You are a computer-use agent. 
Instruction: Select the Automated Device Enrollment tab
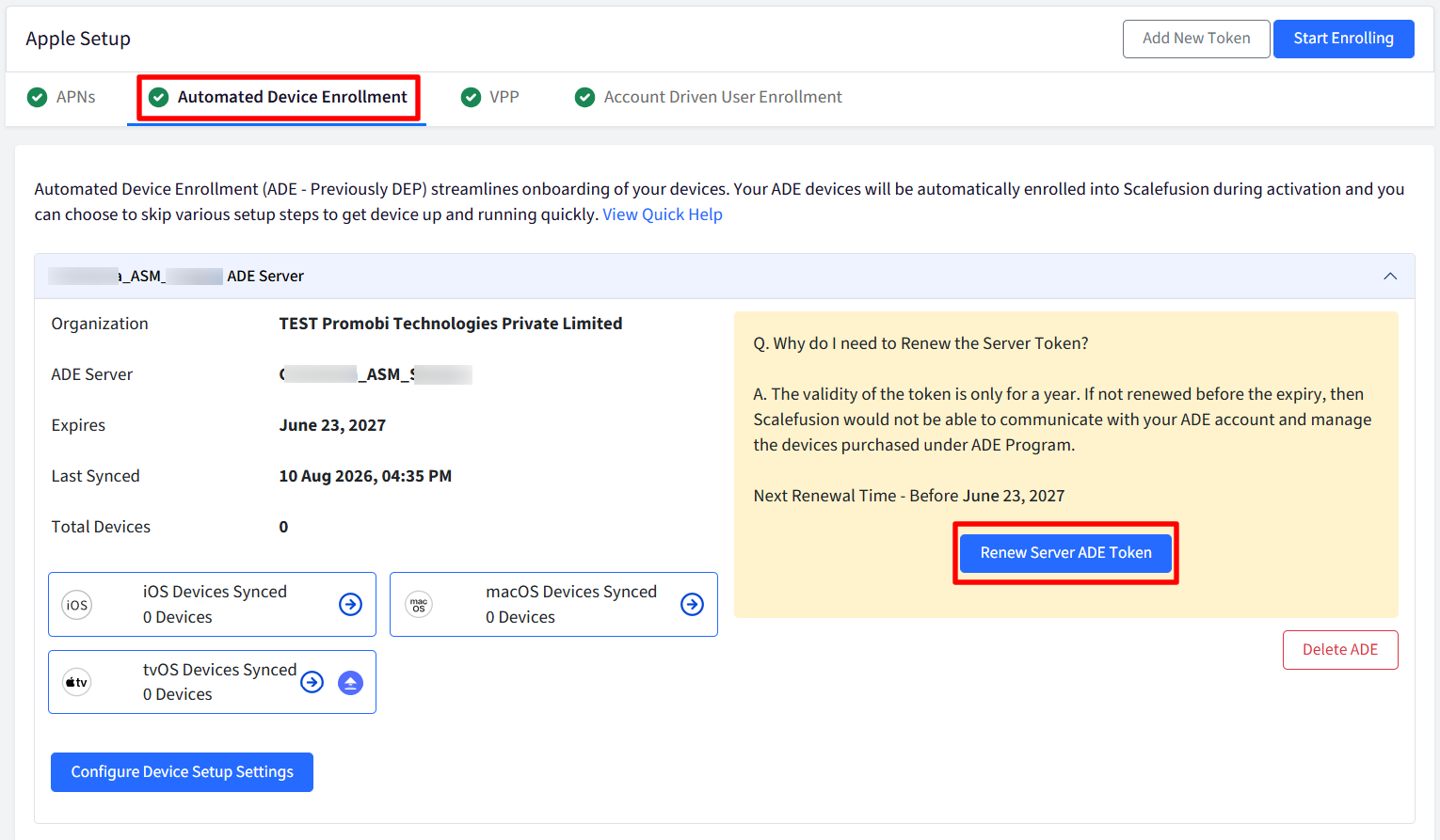coord(279,97)
